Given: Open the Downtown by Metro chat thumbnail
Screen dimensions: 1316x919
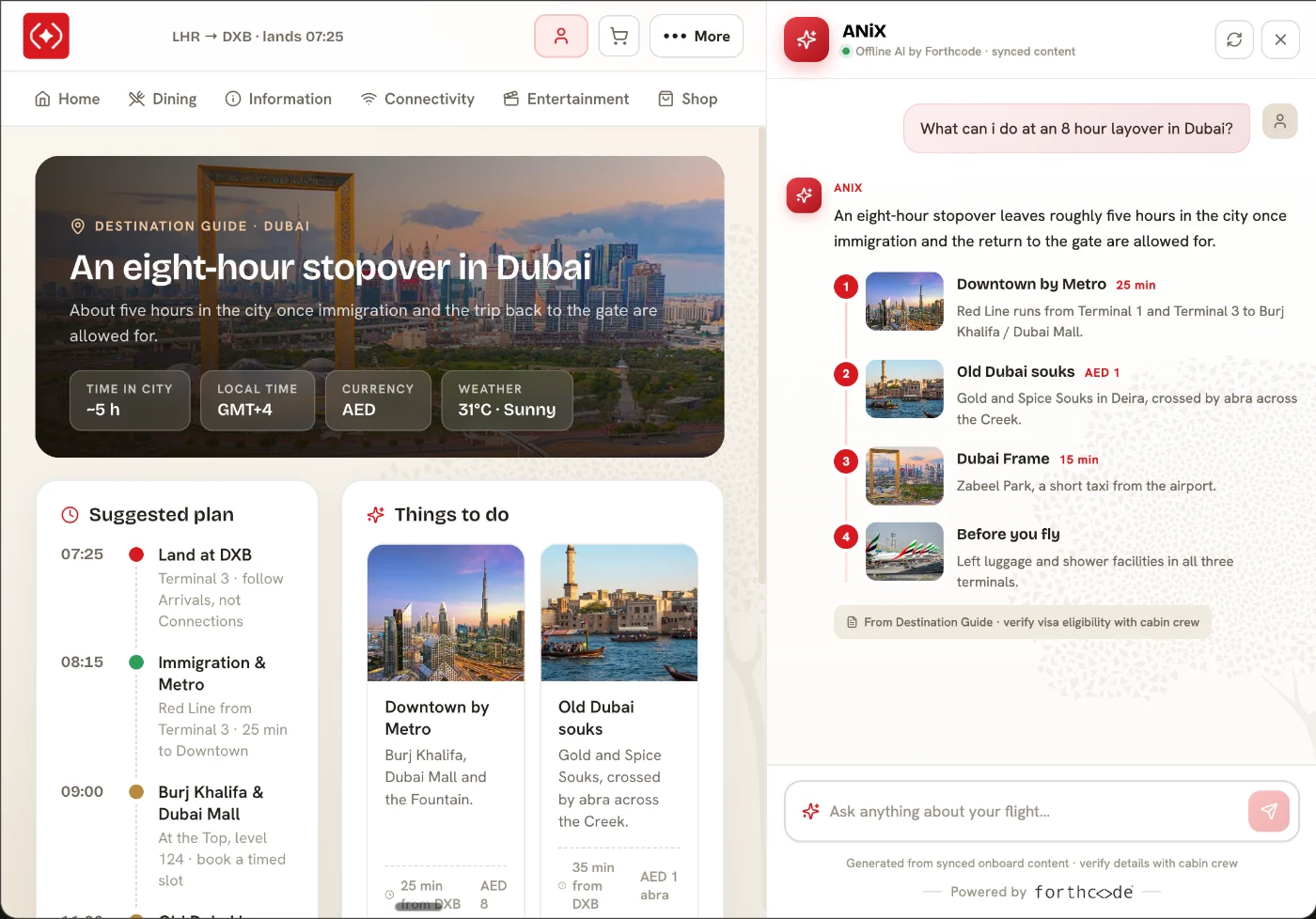Looking at the screenshot, I should (904, 302).
